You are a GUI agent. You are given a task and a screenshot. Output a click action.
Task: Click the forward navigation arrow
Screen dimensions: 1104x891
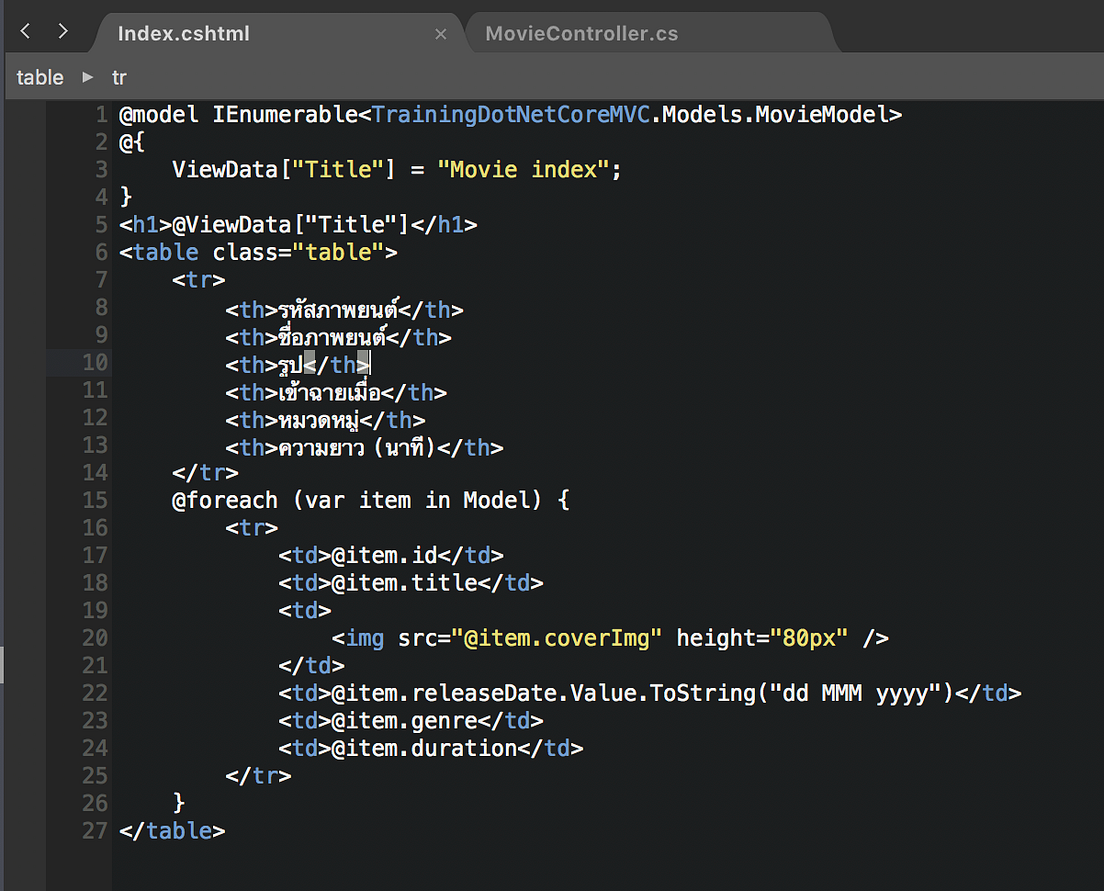[x=62, y=29]
